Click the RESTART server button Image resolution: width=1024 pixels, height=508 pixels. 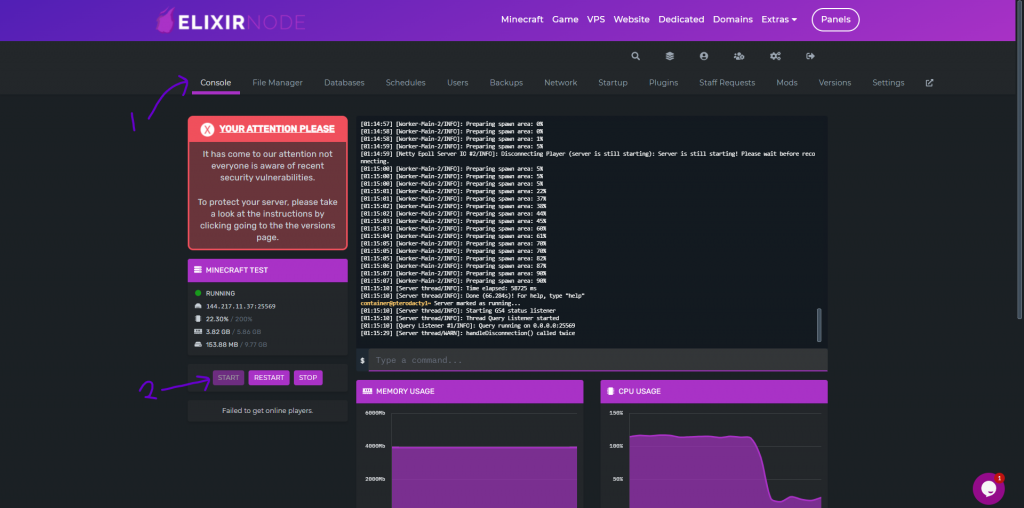269,377
